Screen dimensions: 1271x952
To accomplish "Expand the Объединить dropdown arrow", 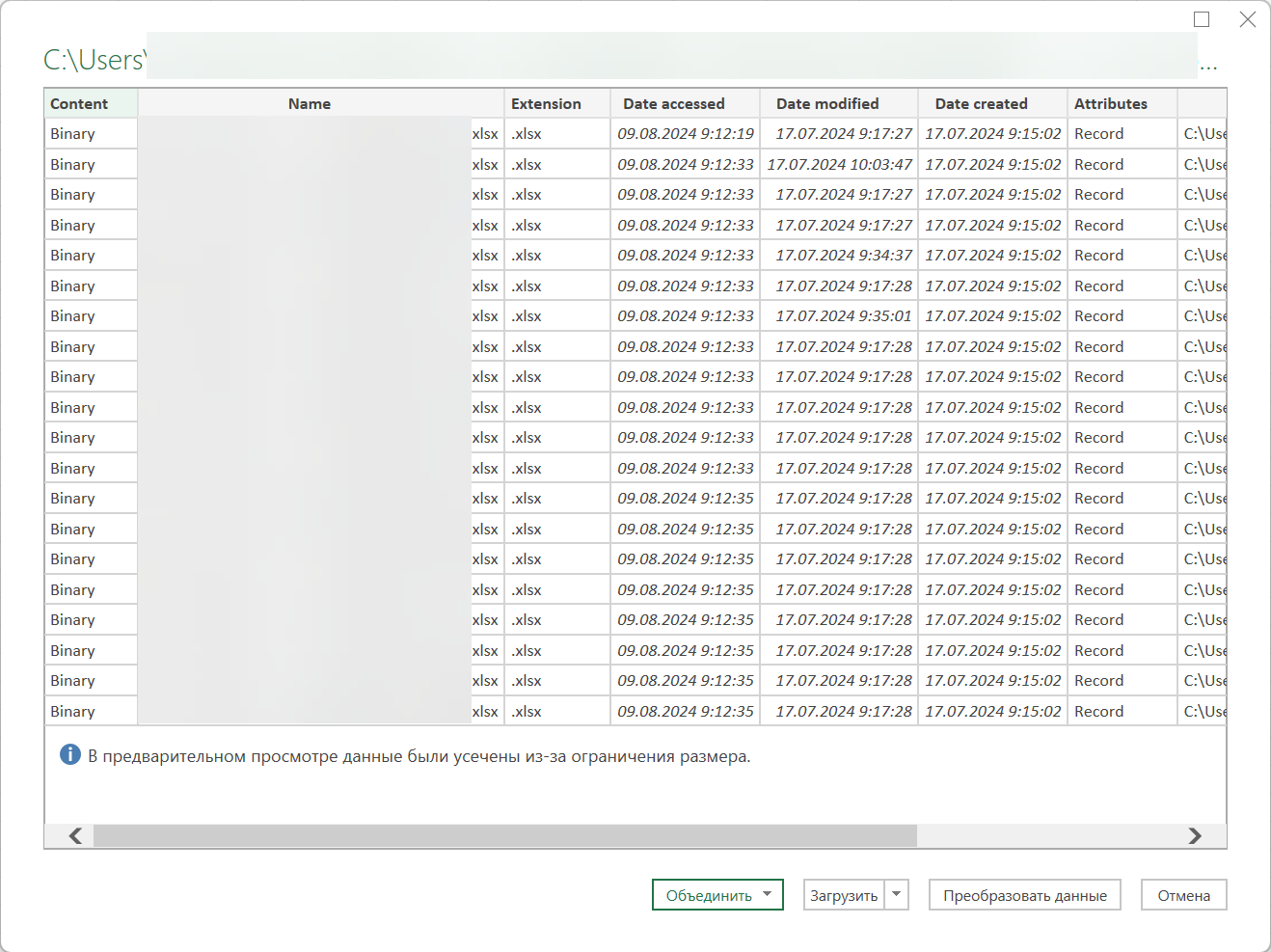I will coord(768,894).
